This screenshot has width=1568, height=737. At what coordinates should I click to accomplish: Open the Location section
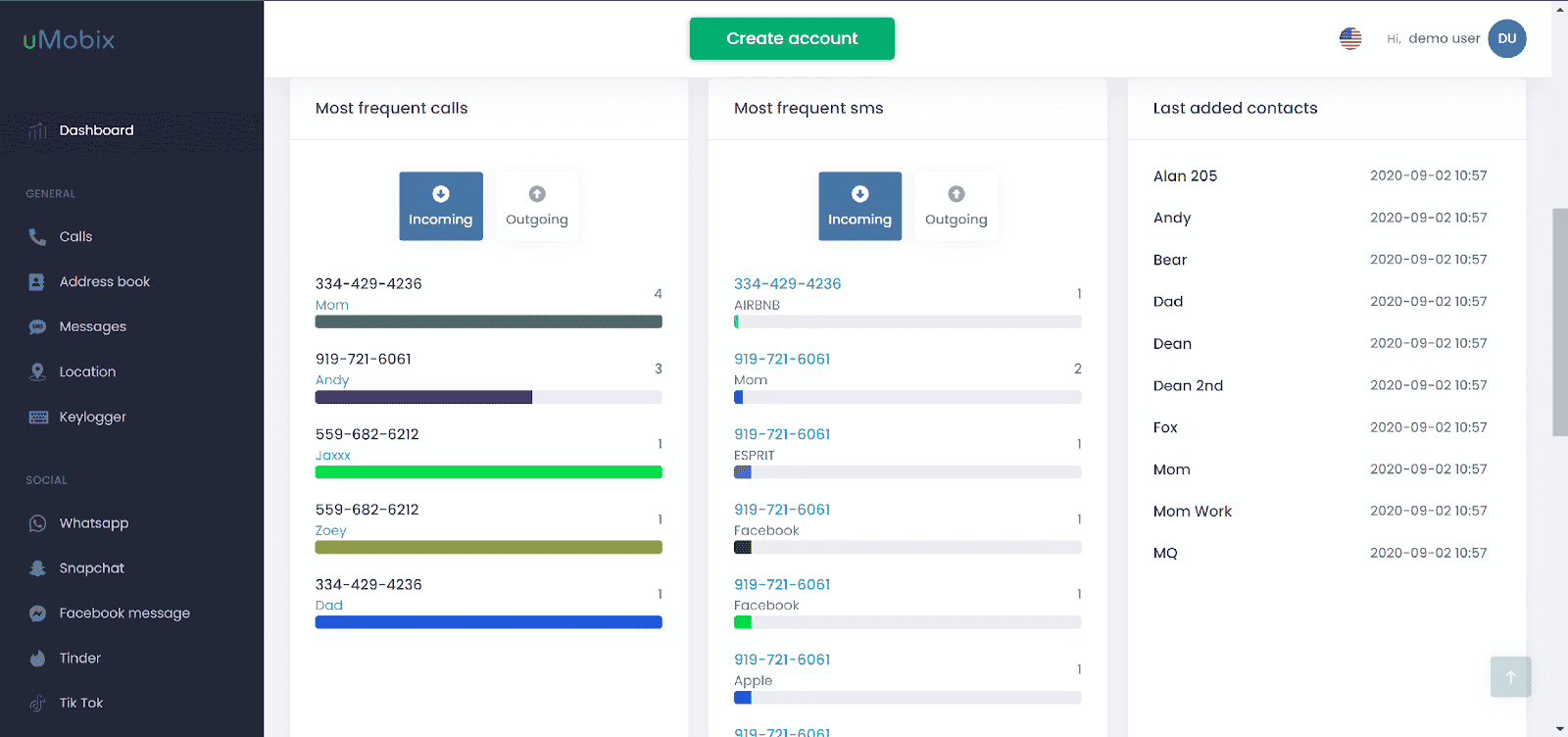(x=87, y=372)
